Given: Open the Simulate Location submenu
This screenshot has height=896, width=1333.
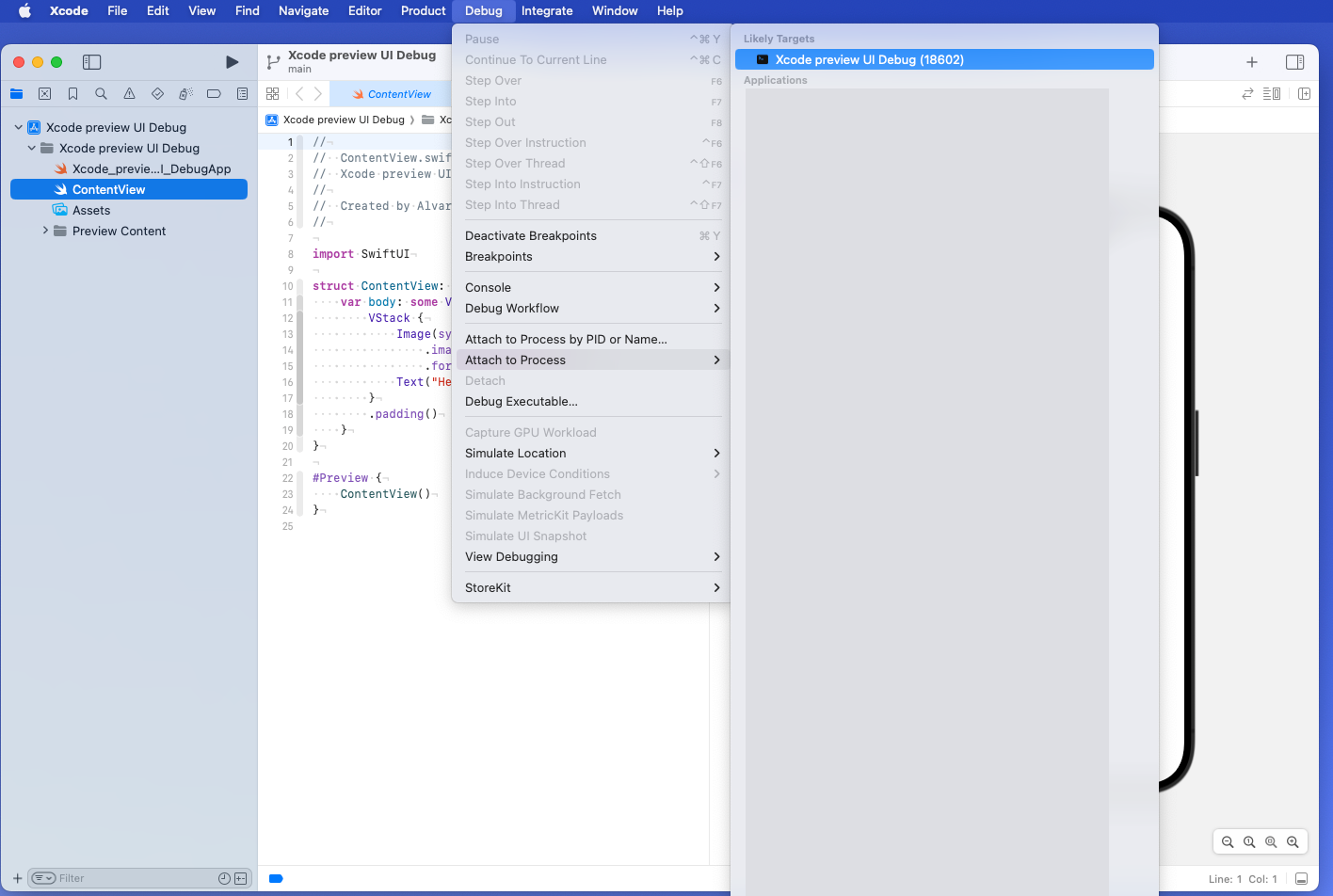Looking at the screenshot, I should click(591, 453).
